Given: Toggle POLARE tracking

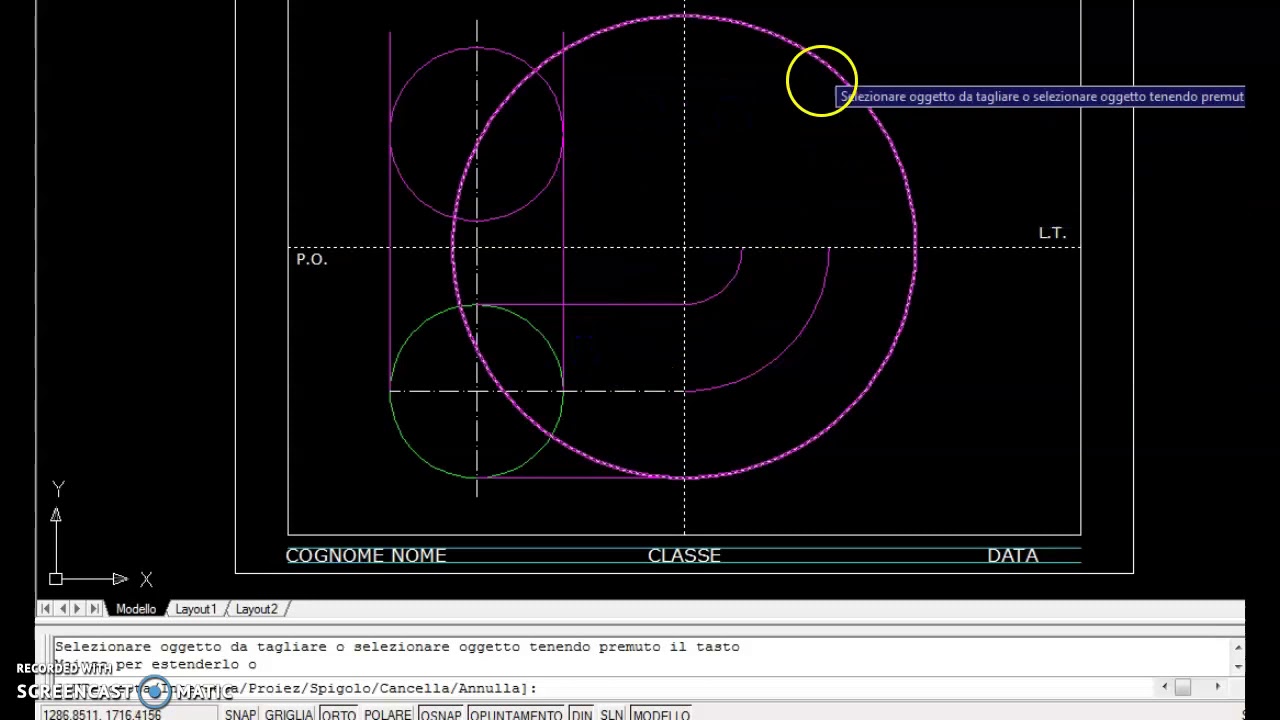Looking at the screenshot, I should (x=388, y=715).
